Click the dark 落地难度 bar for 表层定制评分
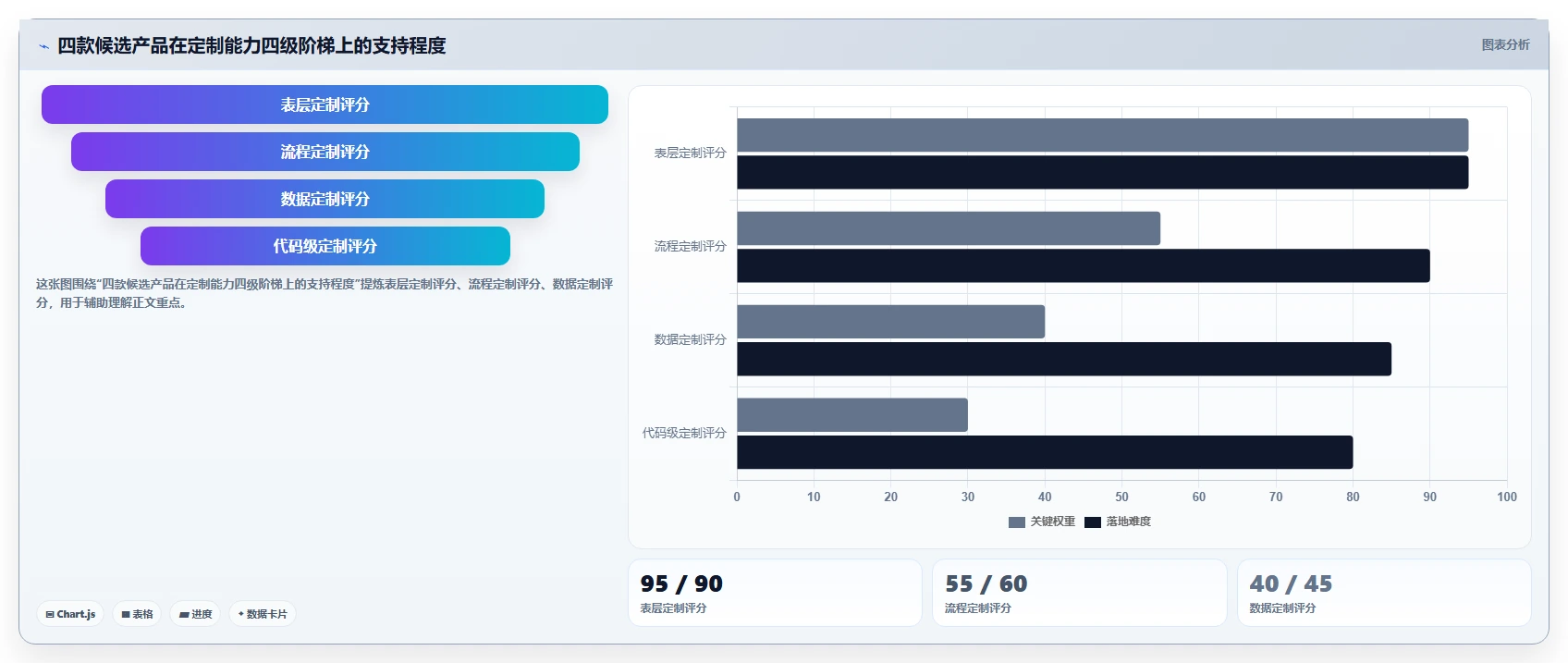 1102,172
